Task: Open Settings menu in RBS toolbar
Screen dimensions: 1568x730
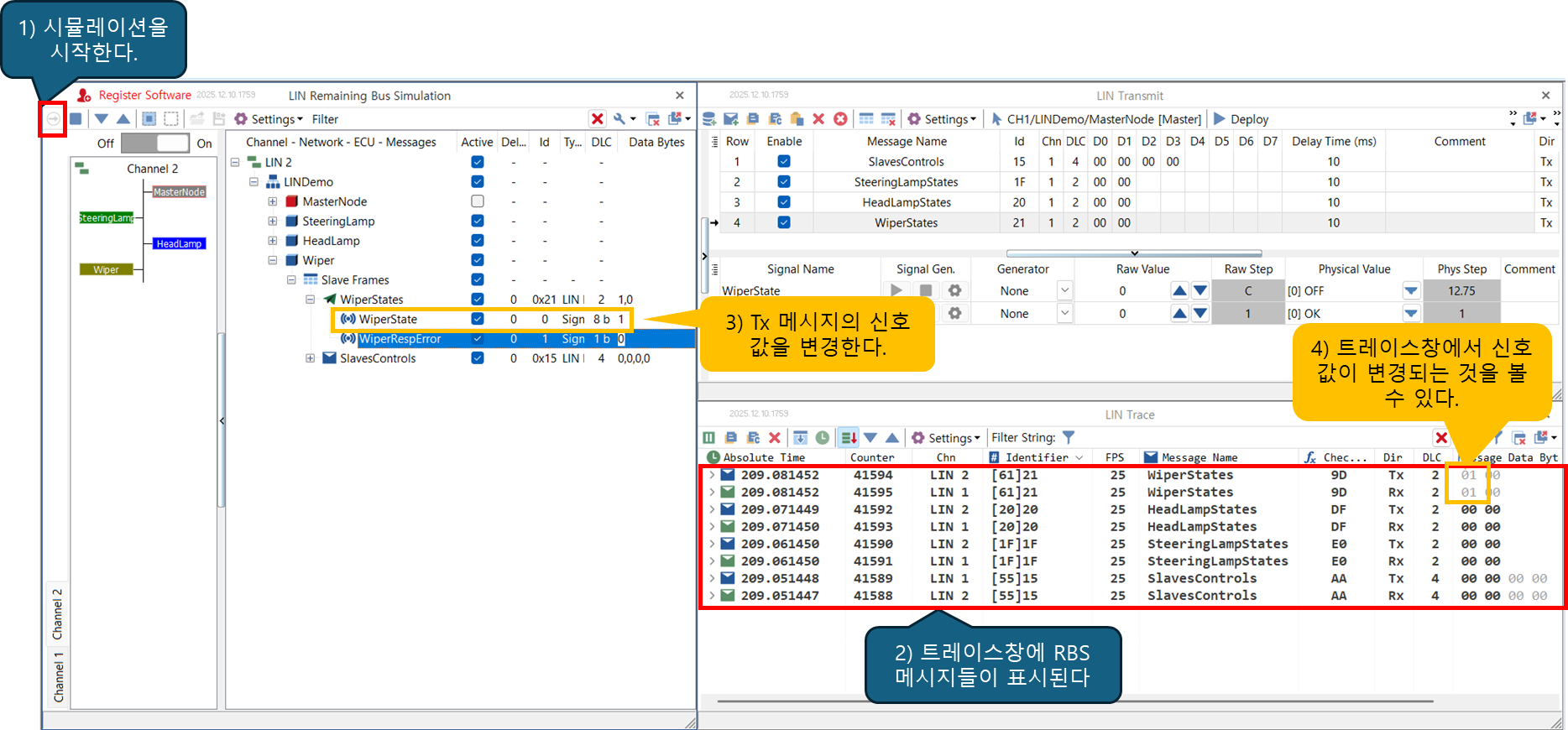Action: tap(269, 119)
